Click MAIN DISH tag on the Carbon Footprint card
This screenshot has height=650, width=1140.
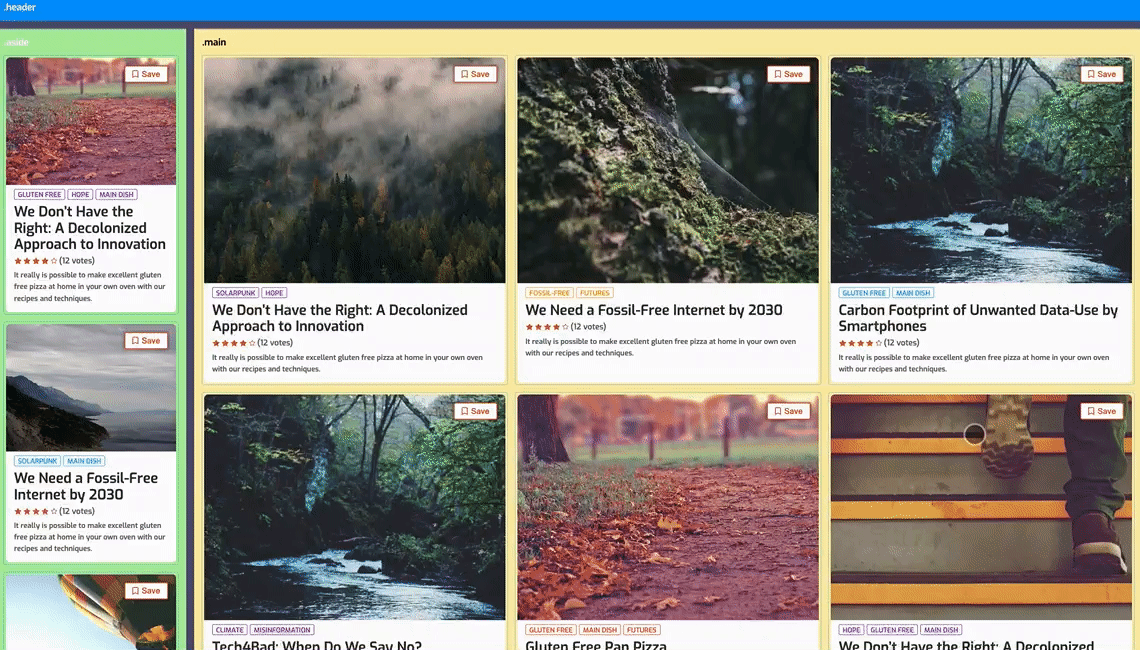(913, 293)
